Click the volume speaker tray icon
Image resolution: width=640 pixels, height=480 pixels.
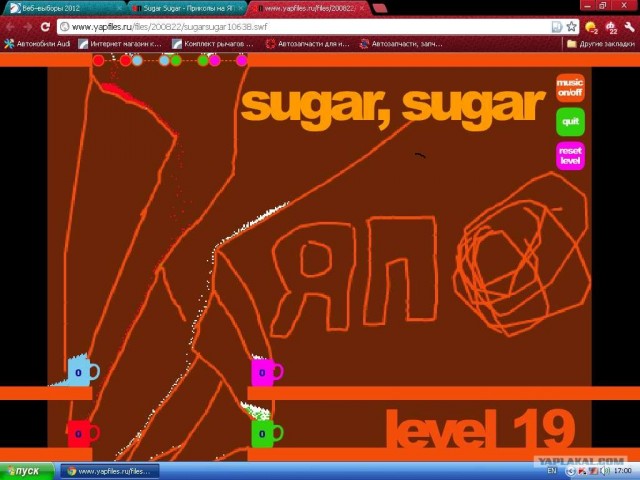pyautogui.click(x=606, y=471)
